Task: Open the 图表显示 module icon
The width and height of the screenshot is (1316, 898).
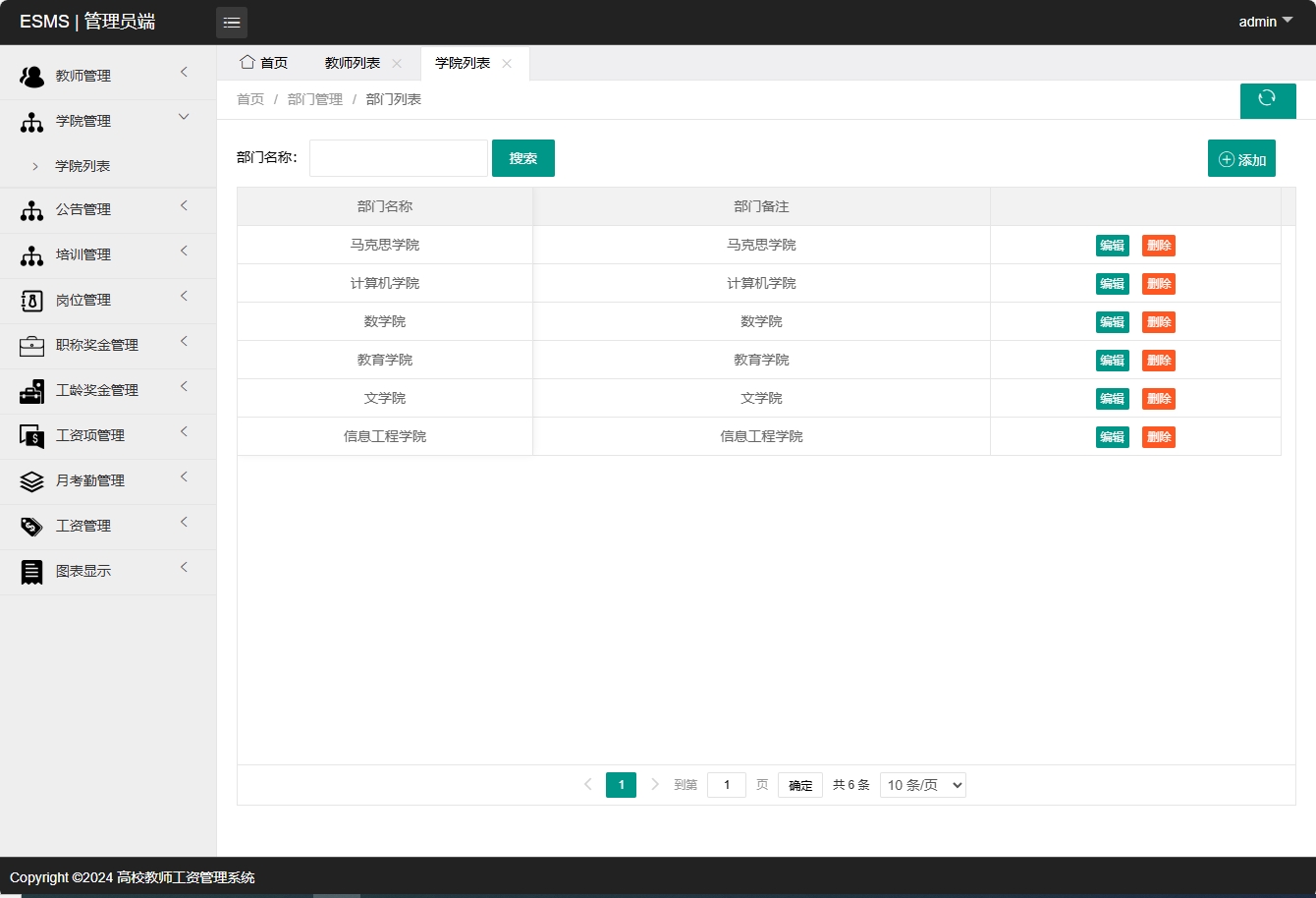Action: tap(29, 571)
